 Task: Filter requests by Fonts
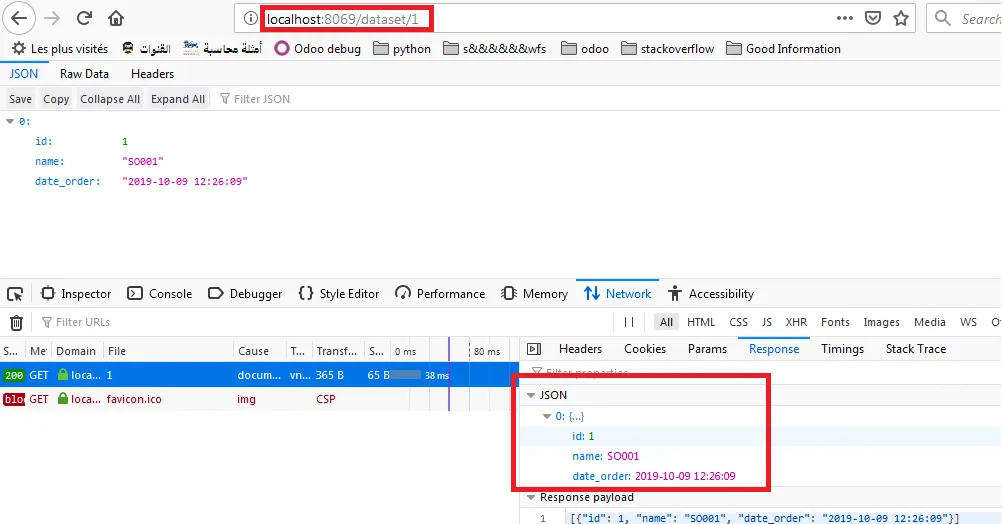click(835, 322)
